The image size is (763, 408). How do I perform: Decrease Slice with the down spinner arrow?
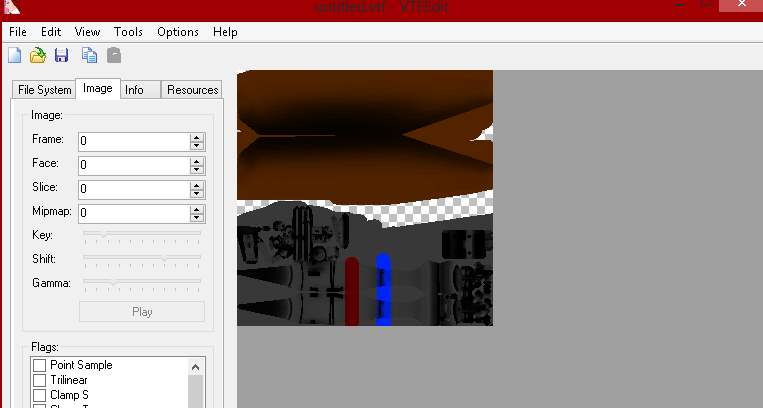tap(197, 193)
